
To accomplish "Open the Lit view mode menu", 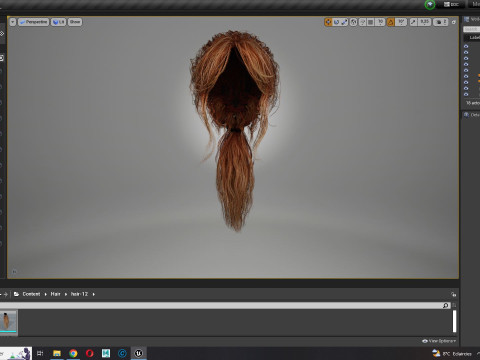I will (x=58, y=22).
